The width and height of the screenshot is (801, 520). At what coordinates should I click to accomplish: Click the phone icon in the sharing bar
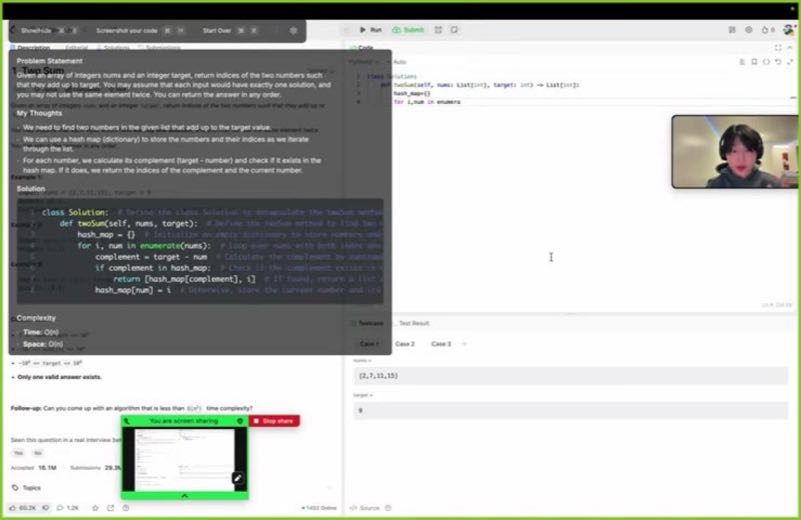pyautogui.click(x=127, y=421)
